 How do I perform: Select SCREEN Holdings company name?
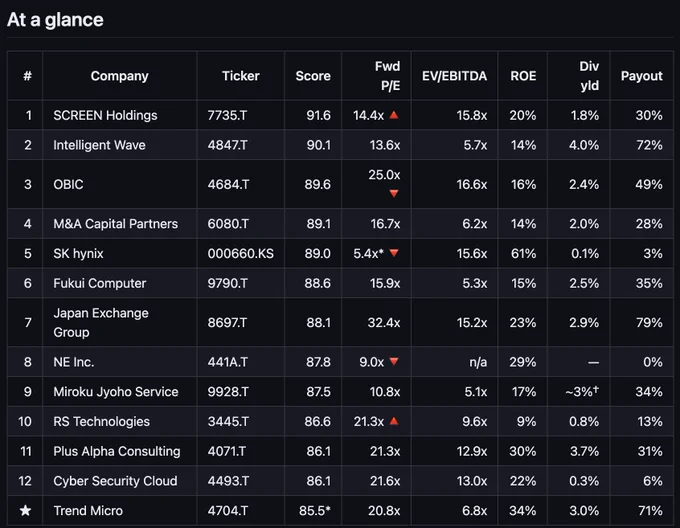[105, 115]
